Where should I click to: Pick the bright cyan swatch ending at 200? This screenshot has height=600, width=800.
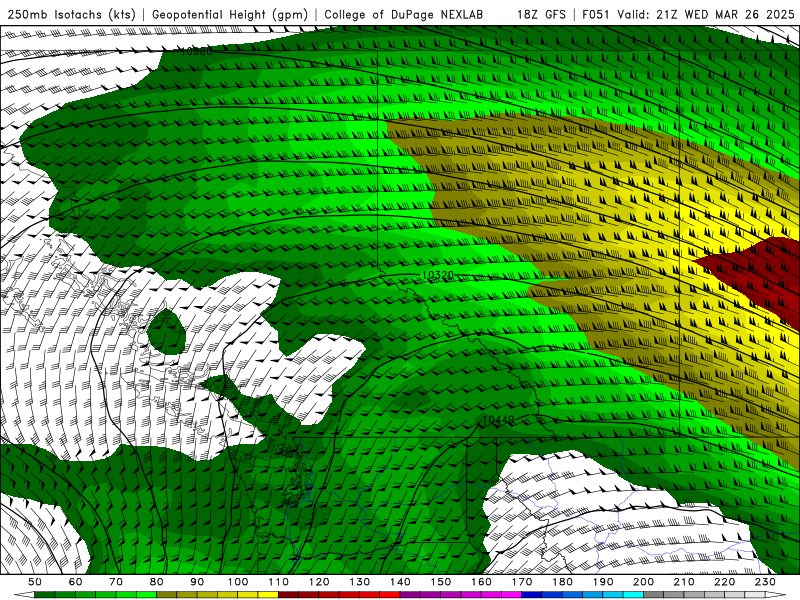point(634,595)
